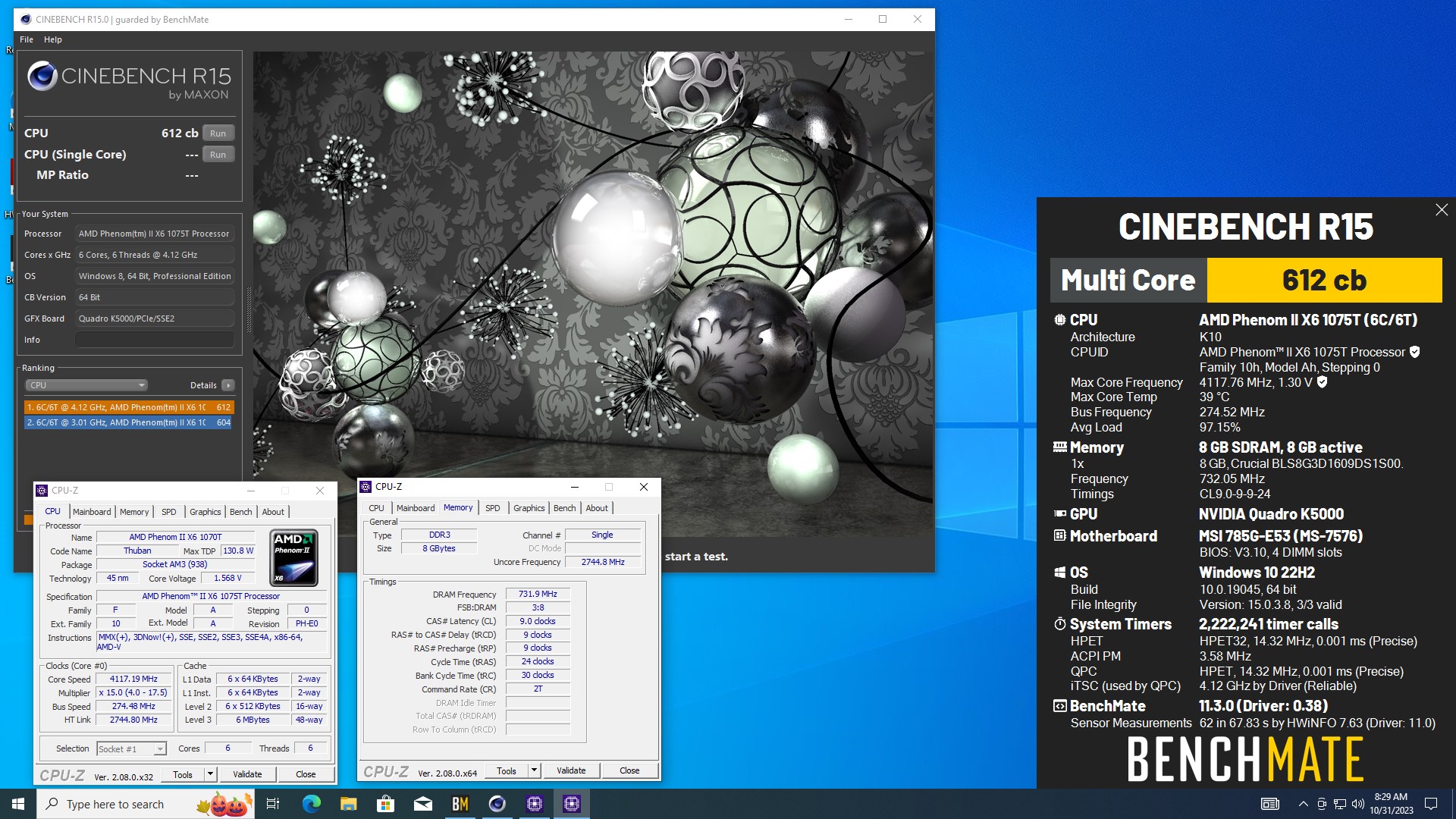Click the 612 cb Multi Core score box
The height and width of the screenshot is (819, 1456).
[x=1324, y=281]
